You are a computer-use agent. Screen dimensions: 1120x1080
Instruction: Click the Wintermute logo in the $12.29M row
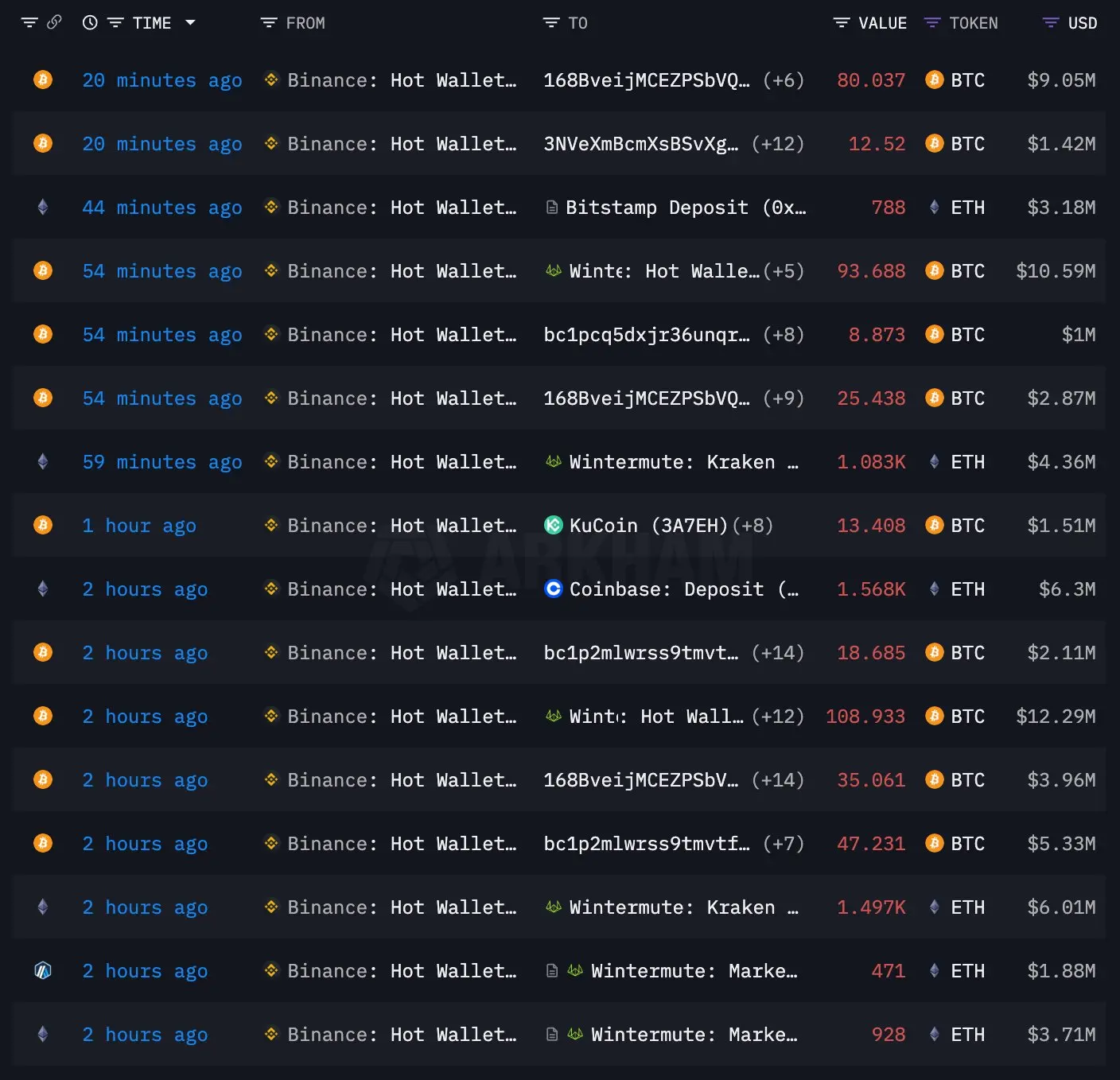click(x=554, y=716)
